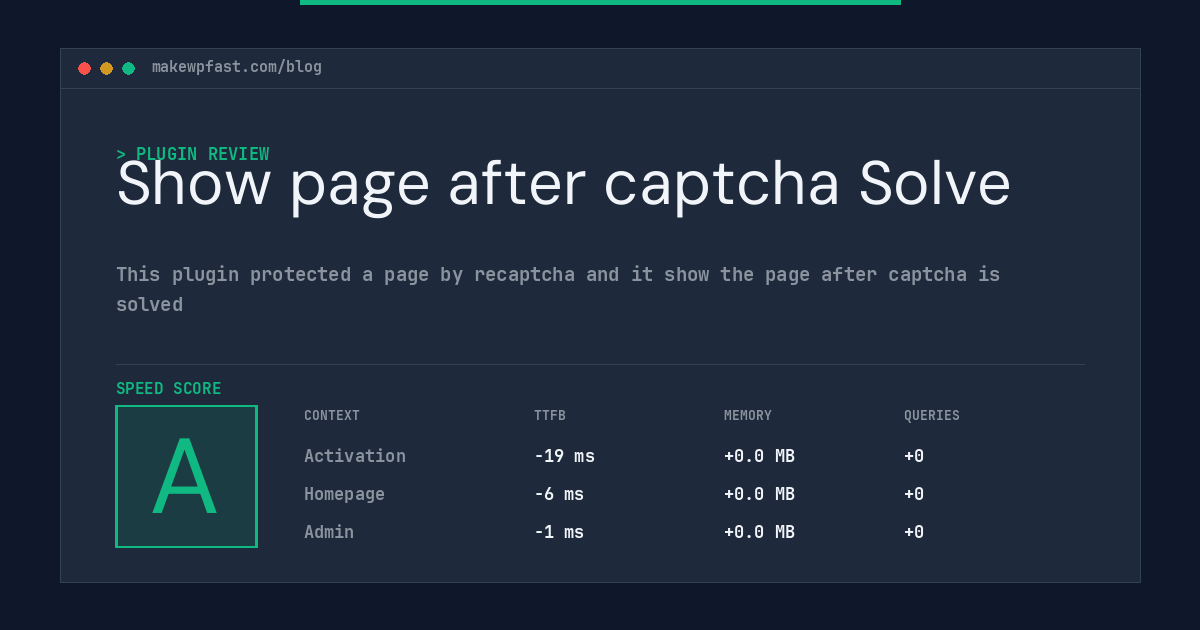Screen dimensions: 1200x630
Task: Click the Activation row label
Action: (355, 456)
